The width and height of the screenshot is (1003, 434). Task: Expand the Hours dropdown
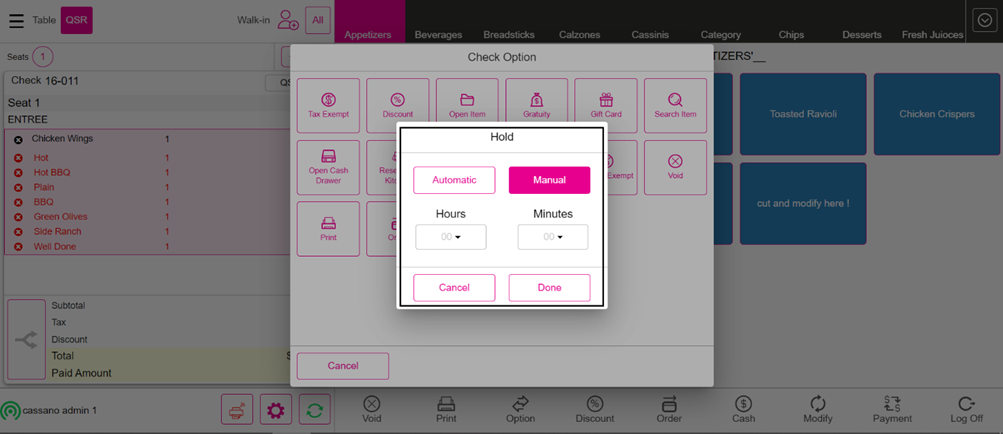[451, 237]
